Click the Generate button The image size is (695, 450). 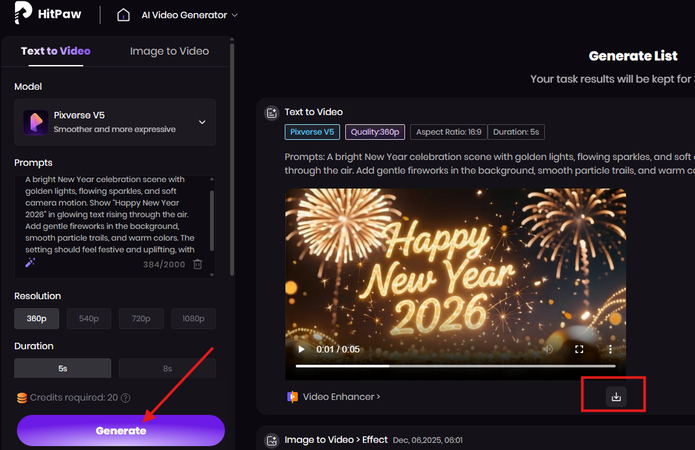coord(121,430)
